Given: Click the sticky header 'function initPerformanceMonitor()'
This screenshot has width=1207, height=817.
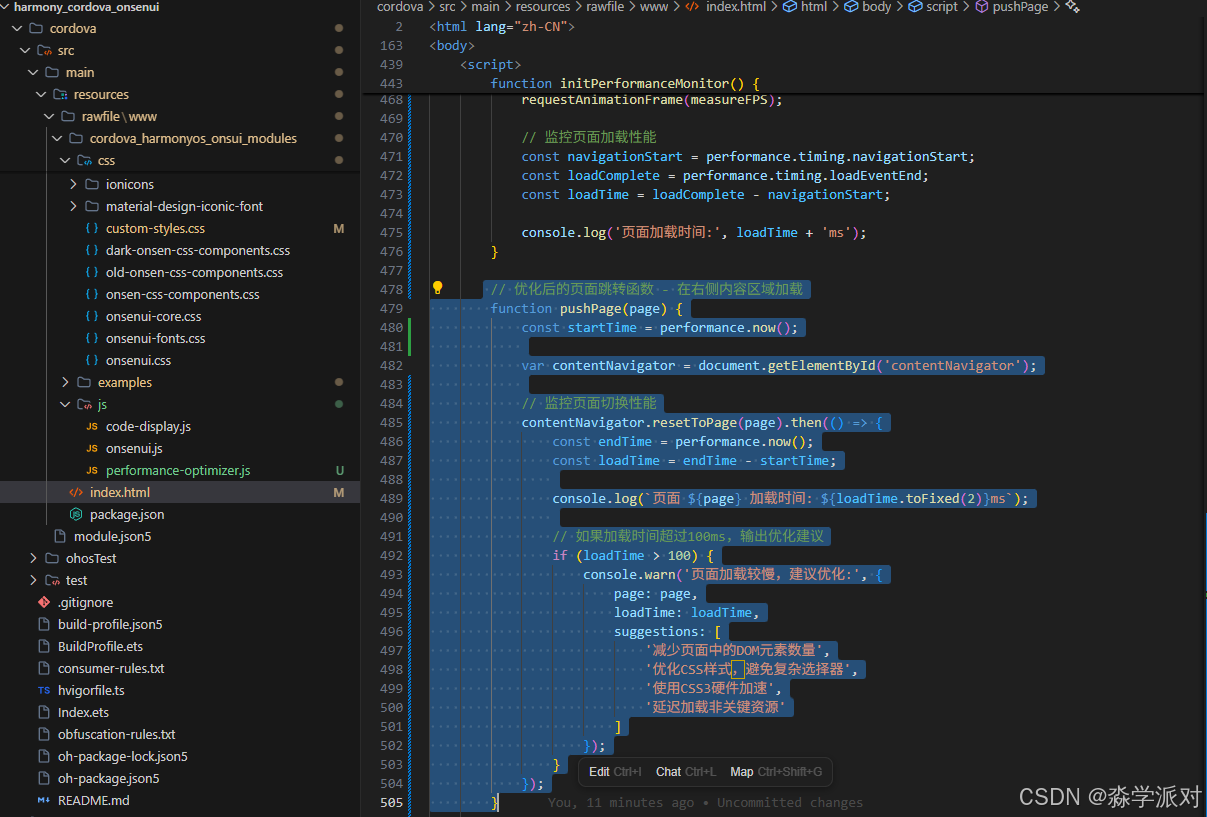Looking at the screenshot, I should pos(625,84).
